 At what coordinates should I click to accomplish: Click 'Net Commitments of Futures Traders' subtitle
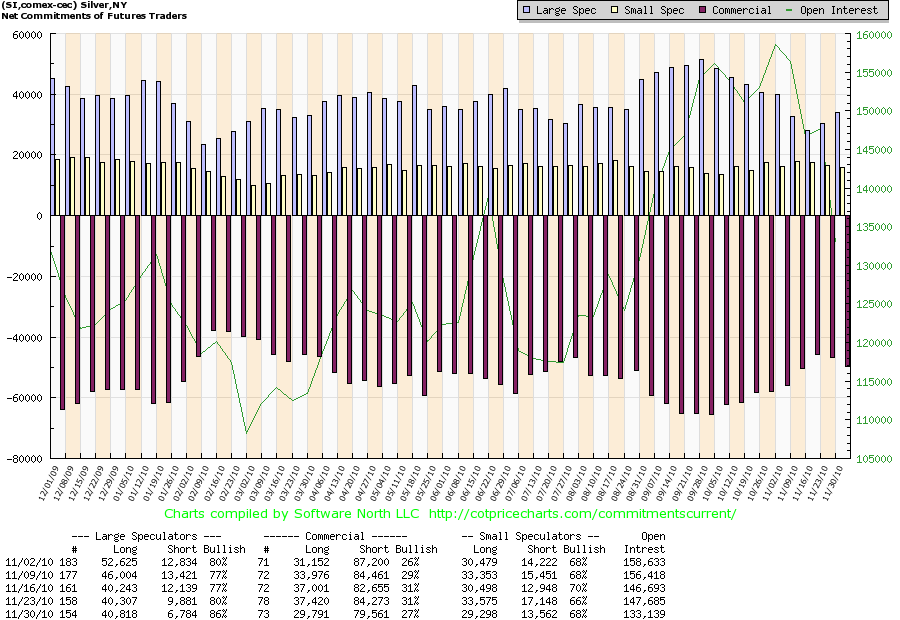click(x=94, y=16)
